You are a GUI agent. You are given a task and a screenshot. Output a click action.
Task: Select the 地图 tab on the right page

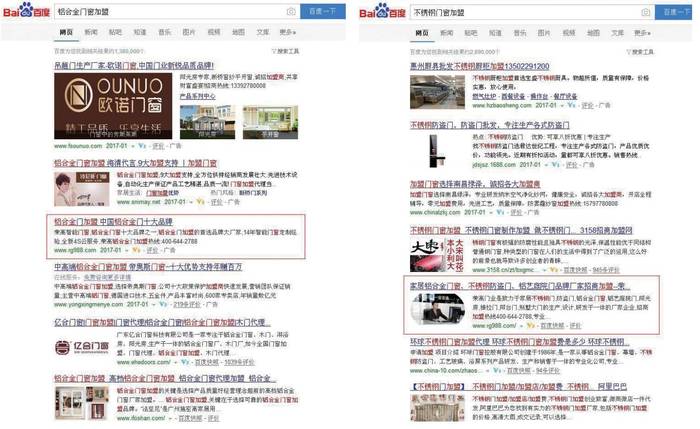coord(593,33)
